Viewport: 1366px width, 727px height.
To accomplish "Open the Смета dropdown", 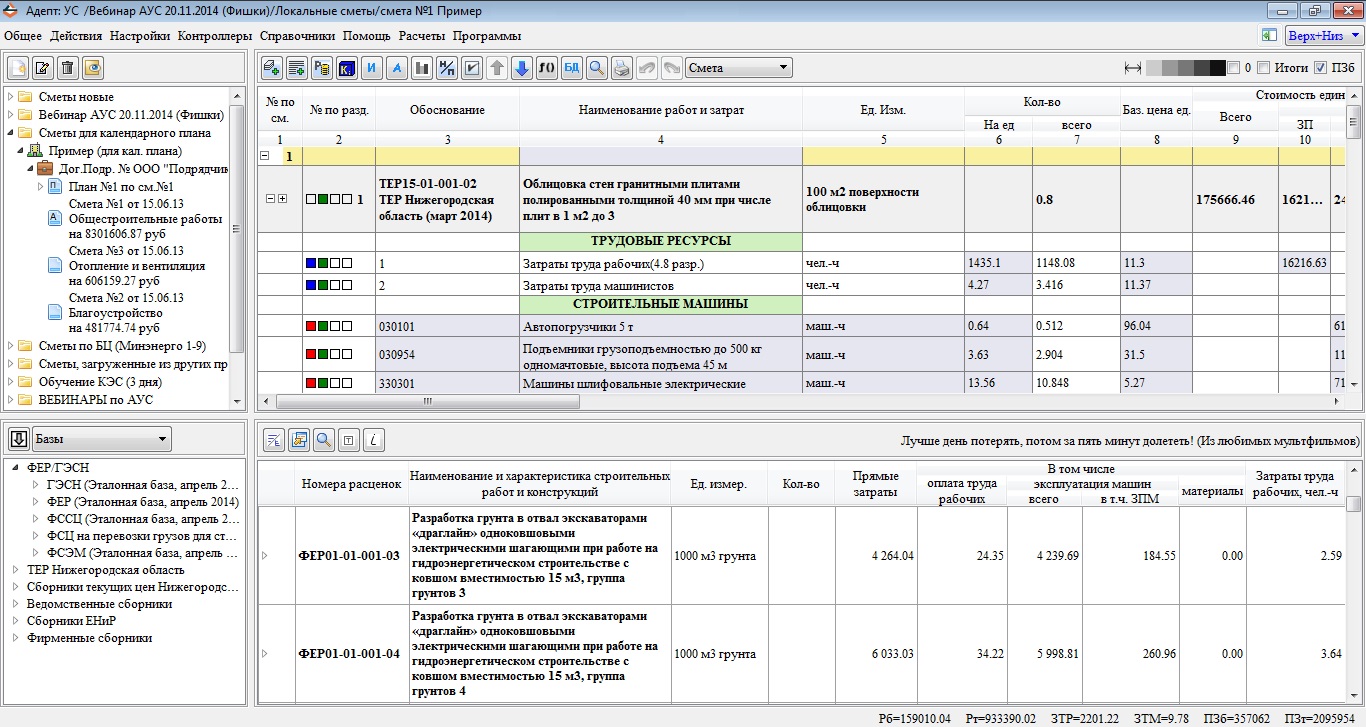I will (x=739, y=68).
